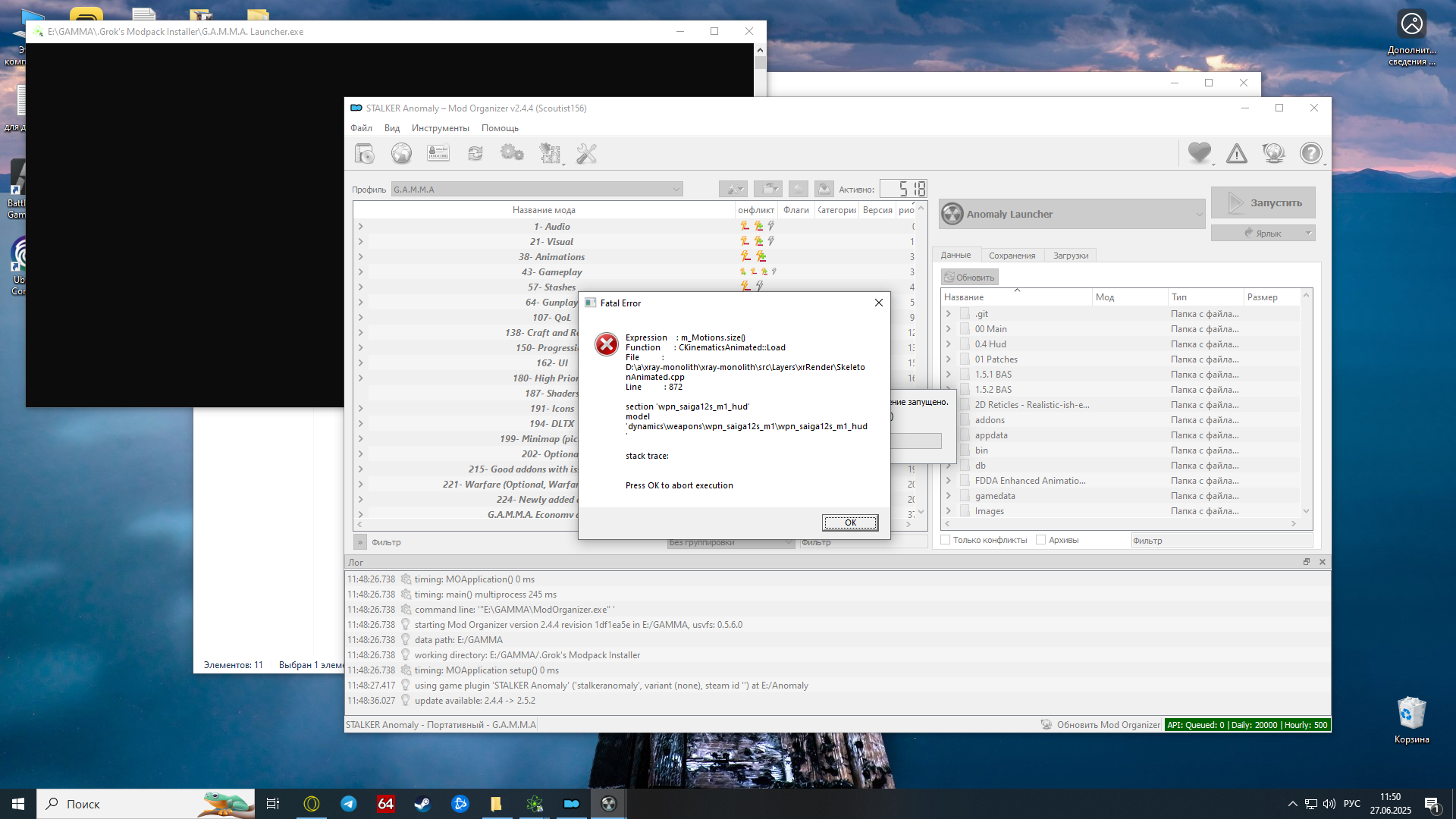Close the Log panel with X icon
1456x819 pixels.
pyautogui.click(x=1323, y=562)
